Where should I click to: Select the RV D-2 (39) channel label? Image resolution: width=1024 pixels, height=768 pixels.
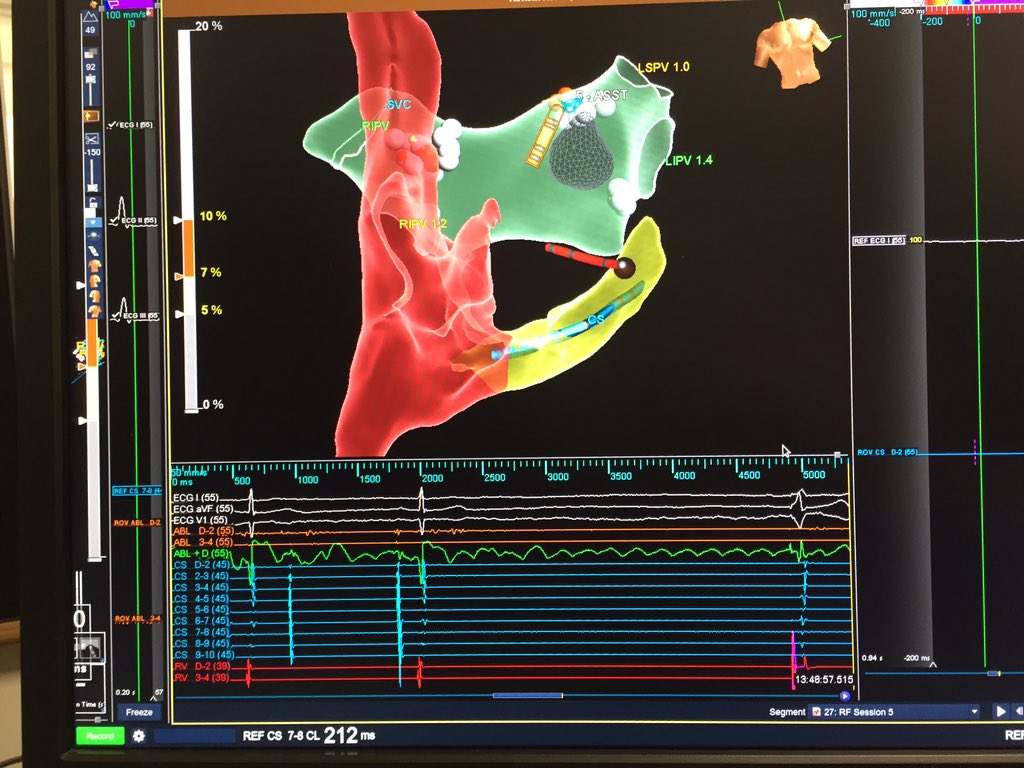point(202,666)
